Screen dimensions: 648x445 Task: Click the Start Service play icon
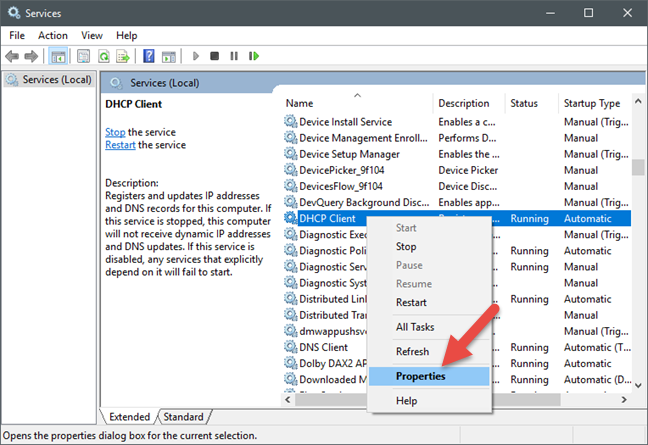(196, 56)
